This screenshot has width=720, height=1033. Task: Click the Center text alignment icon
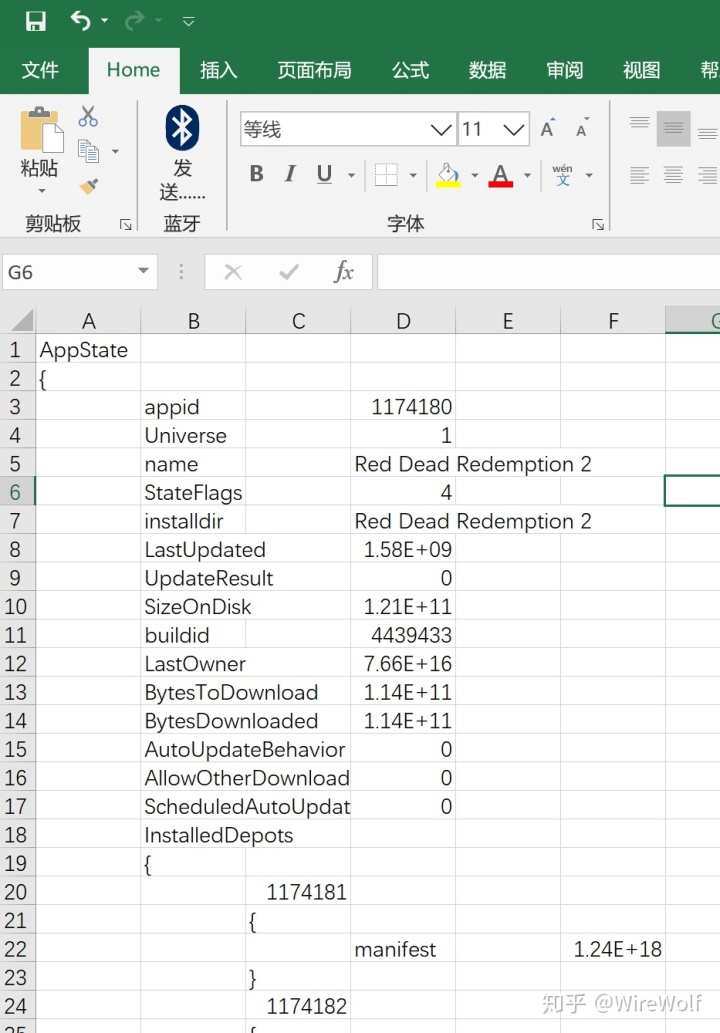pos(673,175)
